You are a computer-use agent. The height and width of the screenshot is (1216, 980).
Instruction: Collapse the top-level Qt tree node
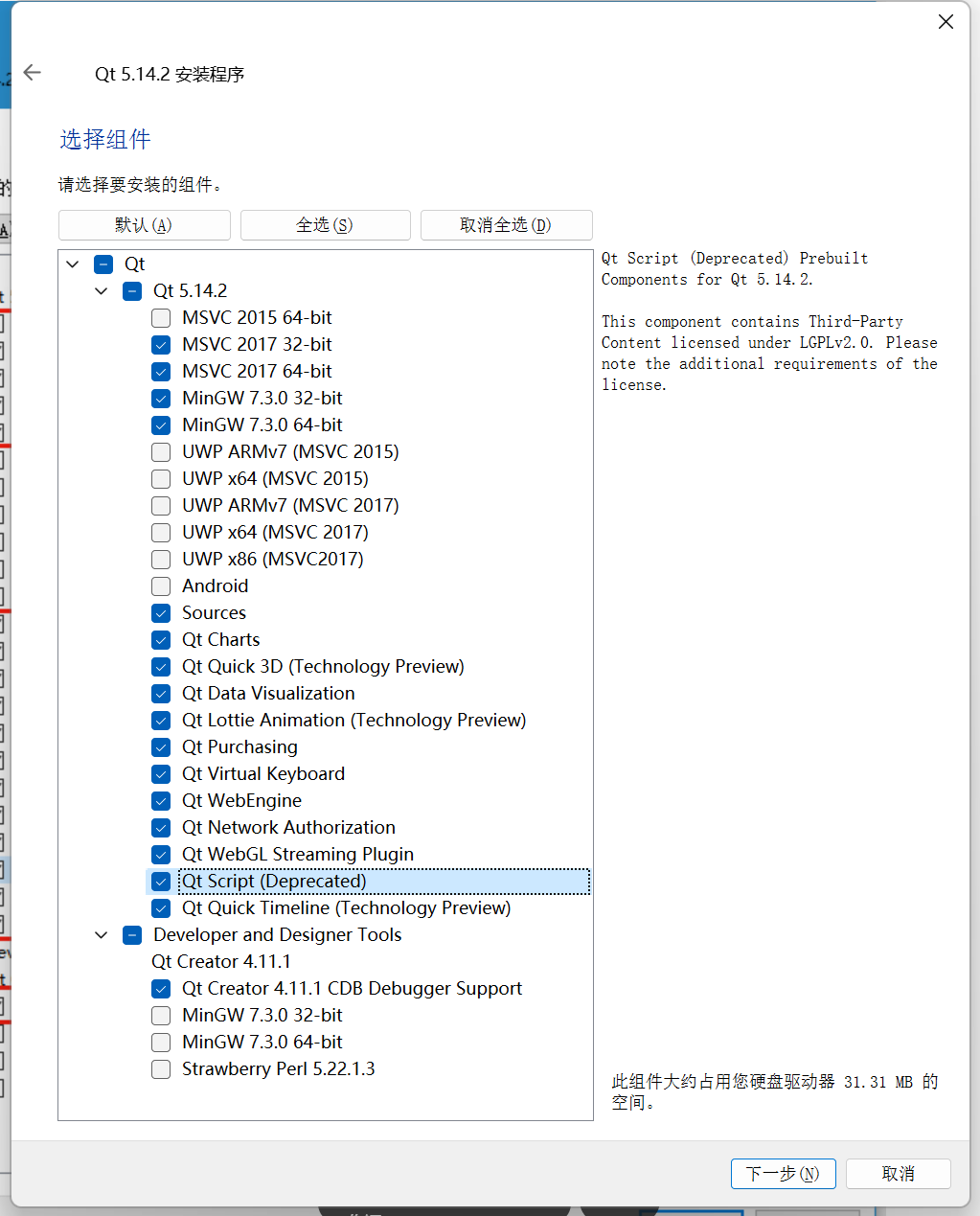[73, 264]
